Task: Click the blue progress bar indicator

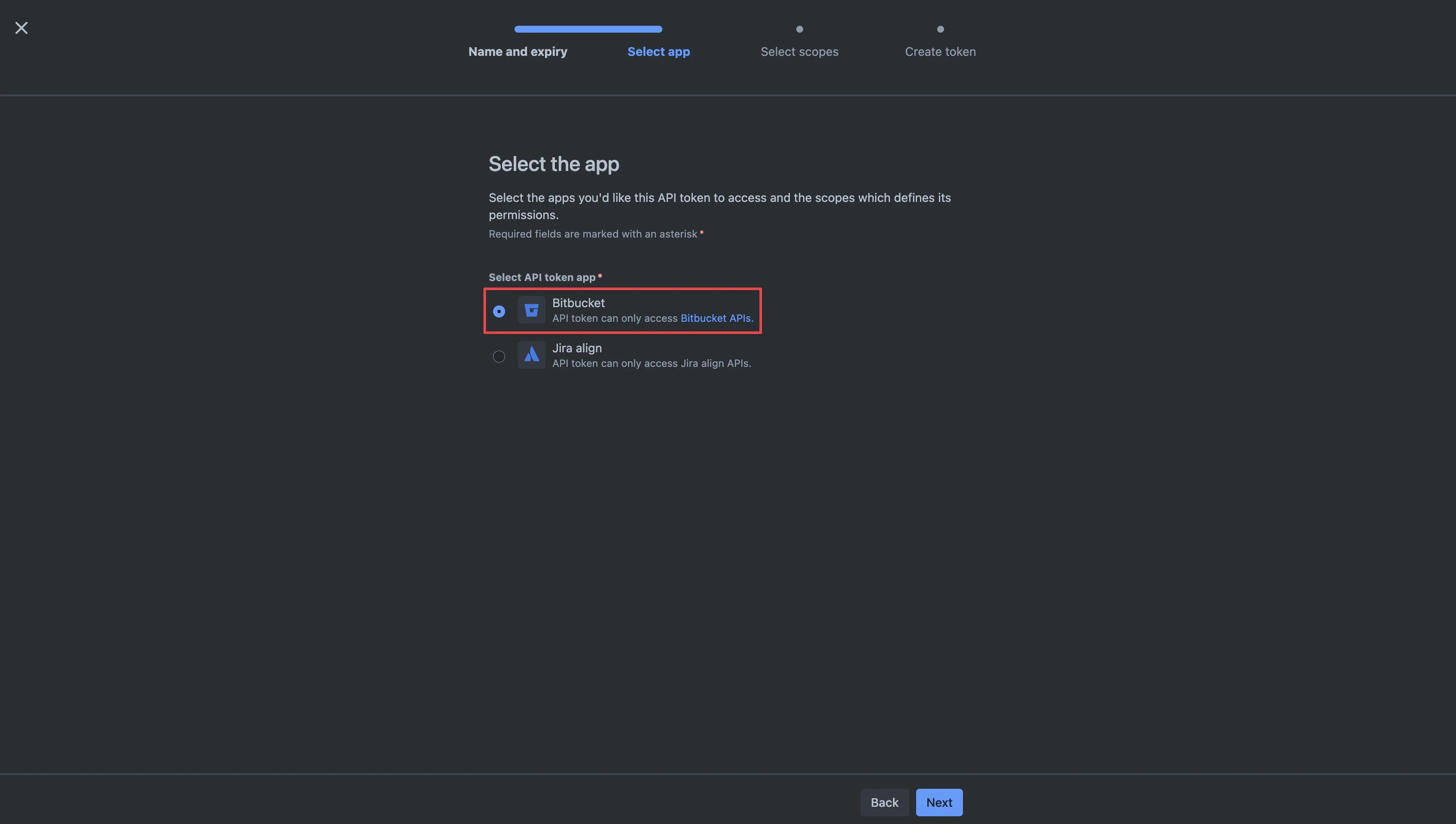Action: pos(588,29)
